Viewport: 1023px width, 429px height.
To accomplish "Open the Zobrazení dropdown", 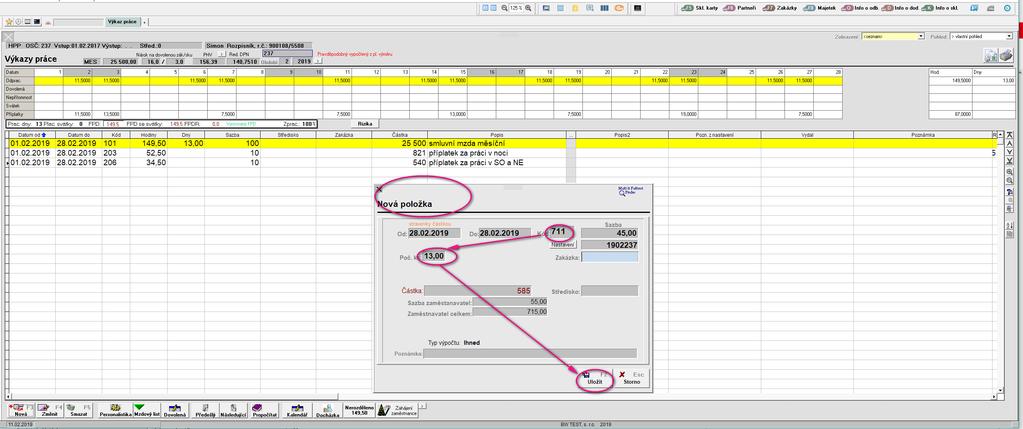I will [893, 37].
